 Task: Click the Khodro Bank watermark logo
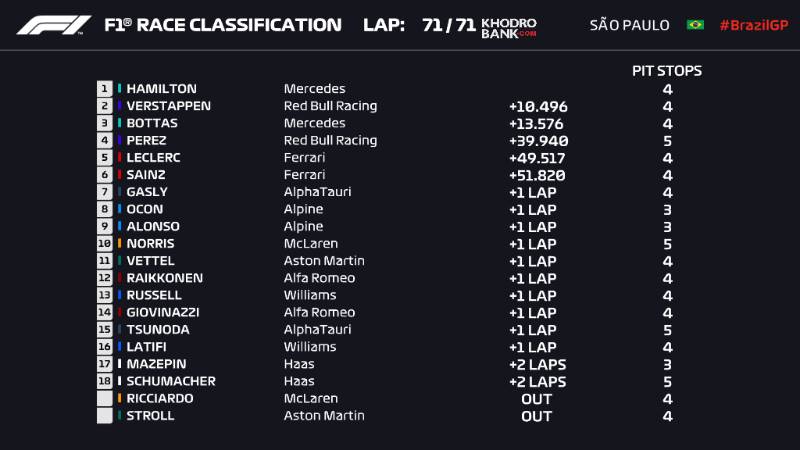point(509,28)
